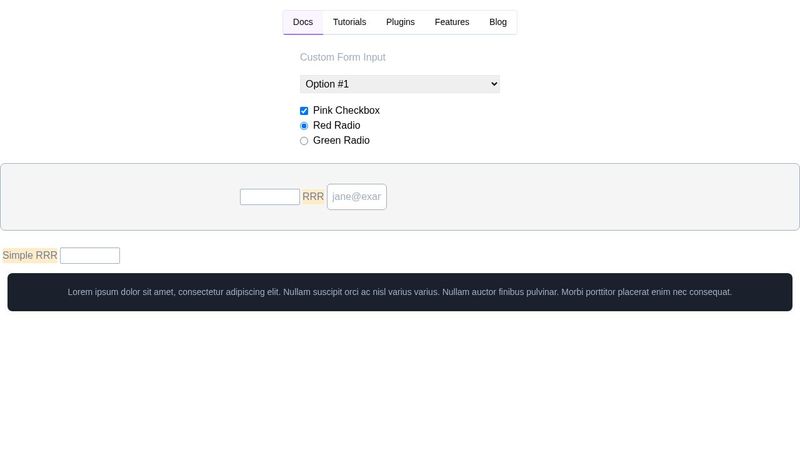Click the 'Custom Form Input' heading
Viewport: 800px width, 450px height.
pyautogui.click(x=343, y=58)
